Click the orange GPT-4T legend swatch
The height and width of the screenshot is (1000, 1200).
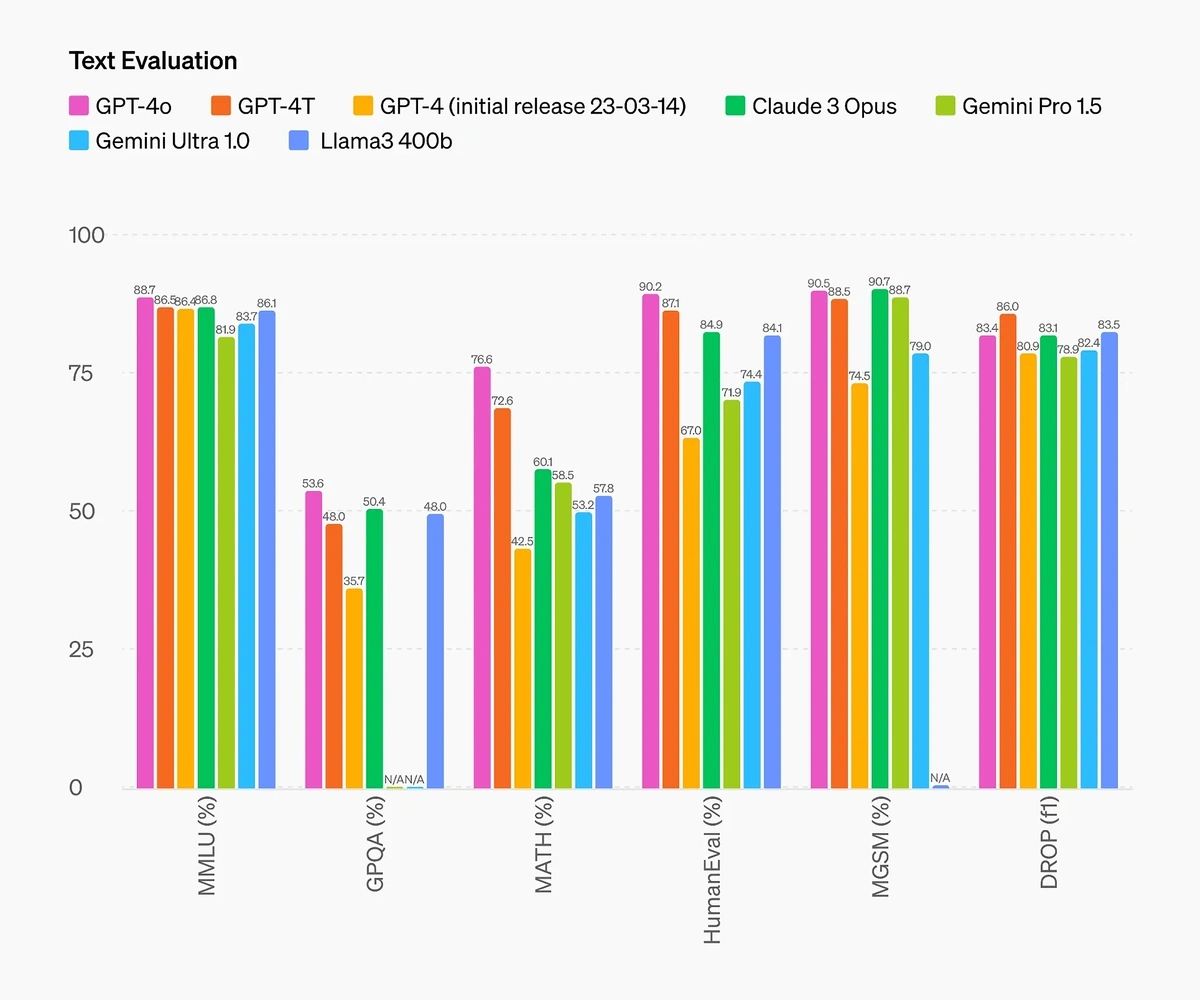tap(221, 105)
